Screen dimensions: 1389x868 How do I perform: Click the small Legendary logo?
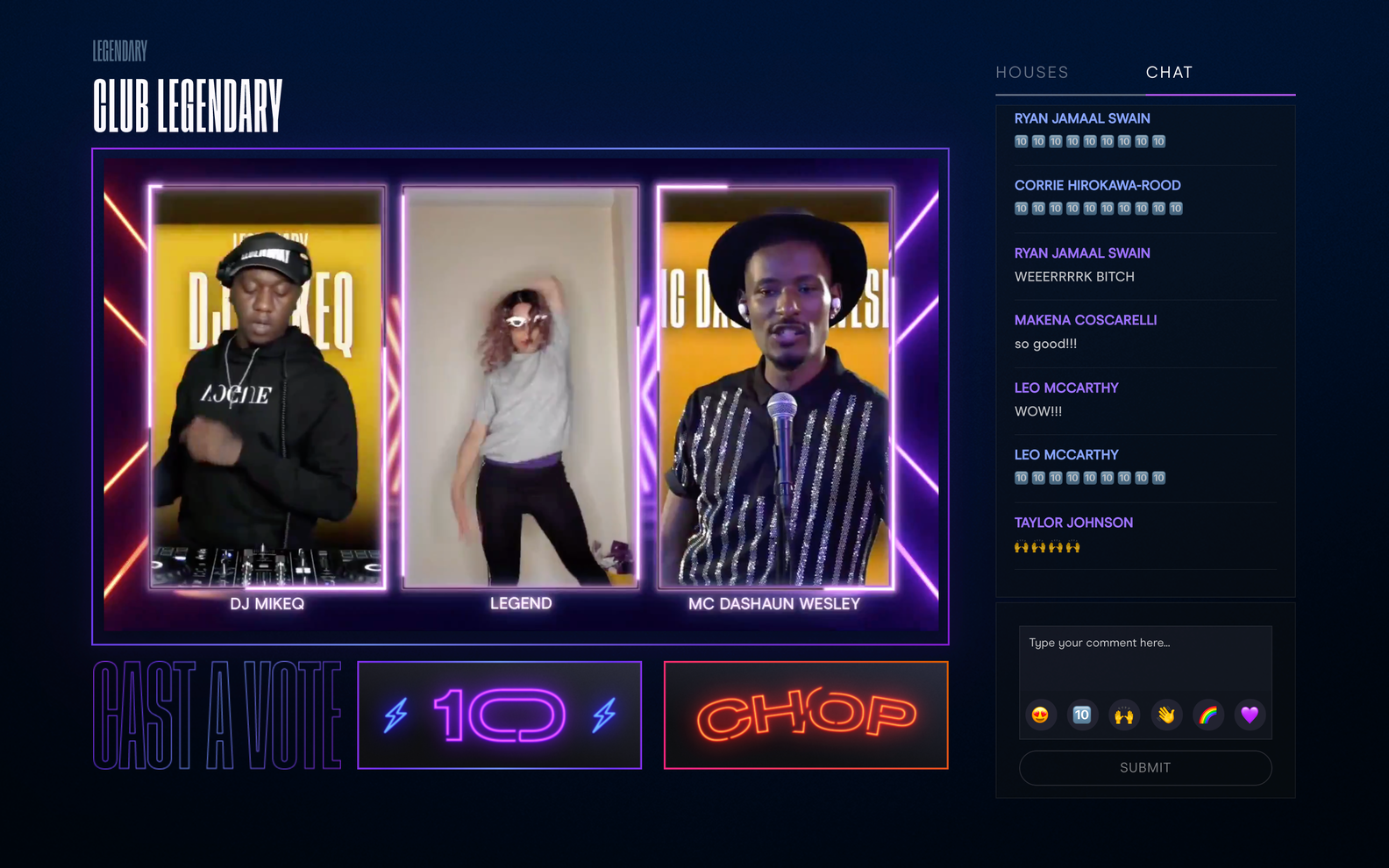pyautogui.click(x=120, y=51)
